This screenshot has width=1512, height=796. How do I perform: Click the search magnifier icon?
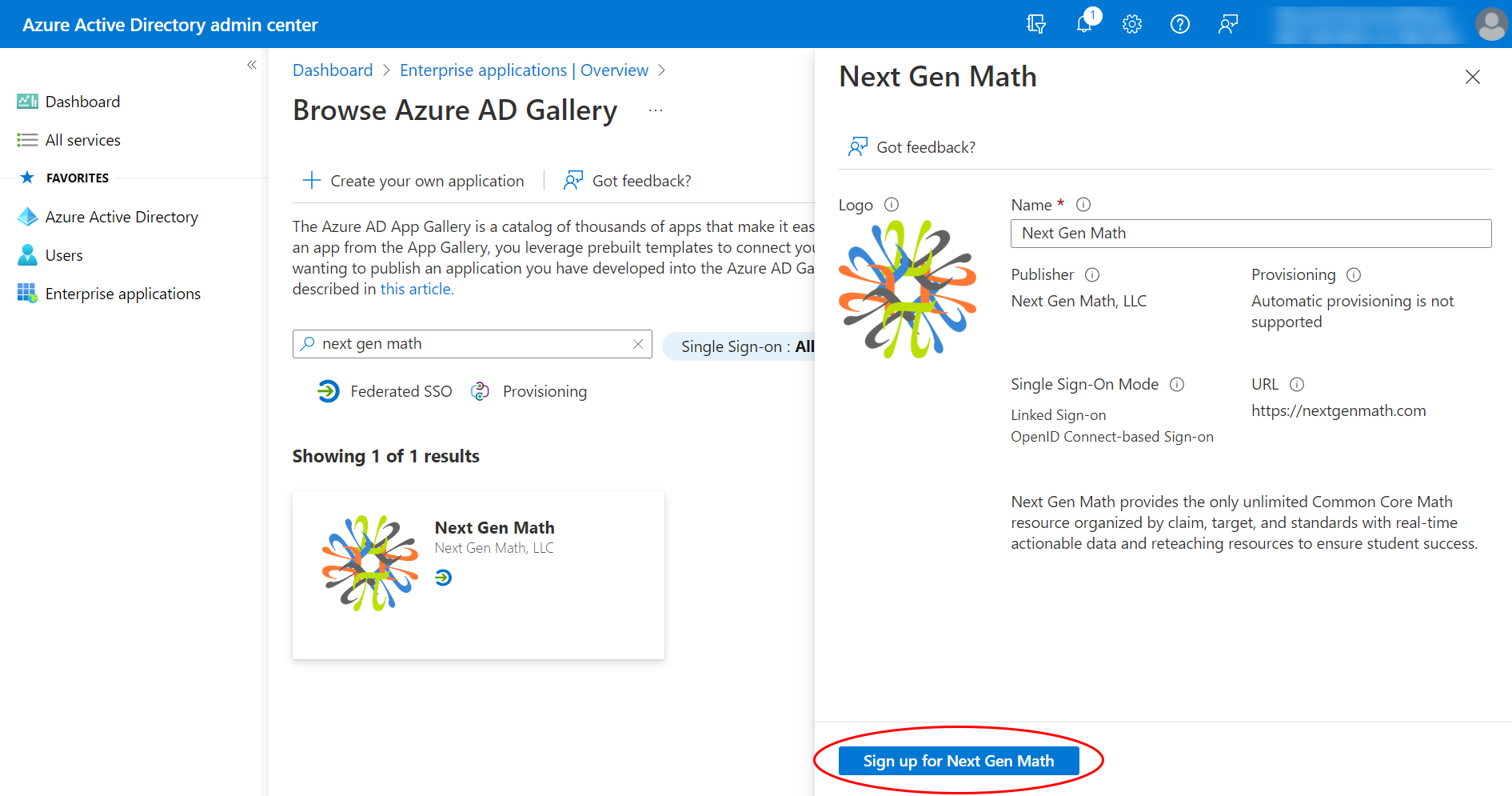(307, 344)
